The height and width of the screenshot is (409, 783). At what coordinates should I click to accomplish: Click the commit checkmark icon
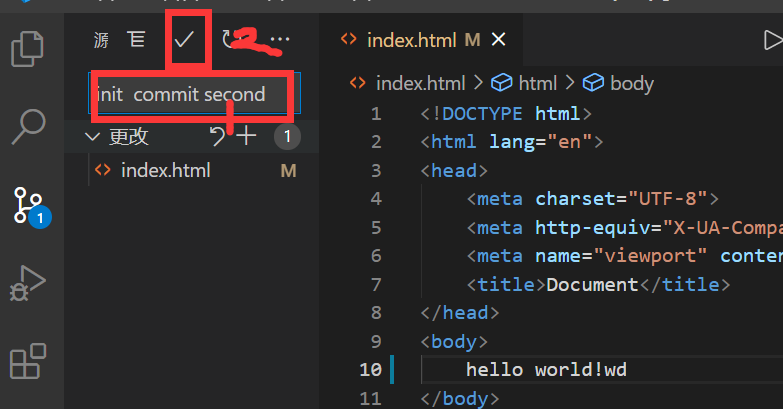pos(184,40)
